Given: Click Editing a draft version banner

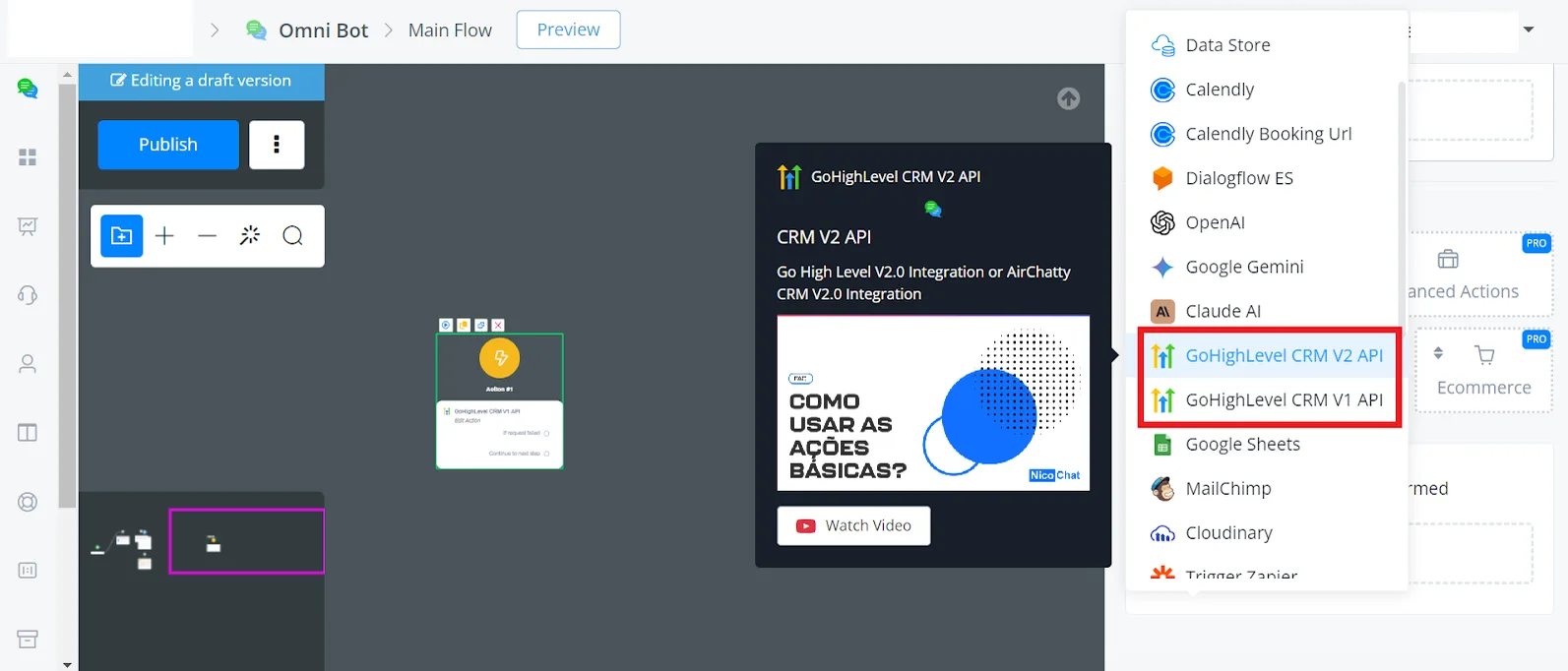Looking at the screenshot, I should 201,81.
